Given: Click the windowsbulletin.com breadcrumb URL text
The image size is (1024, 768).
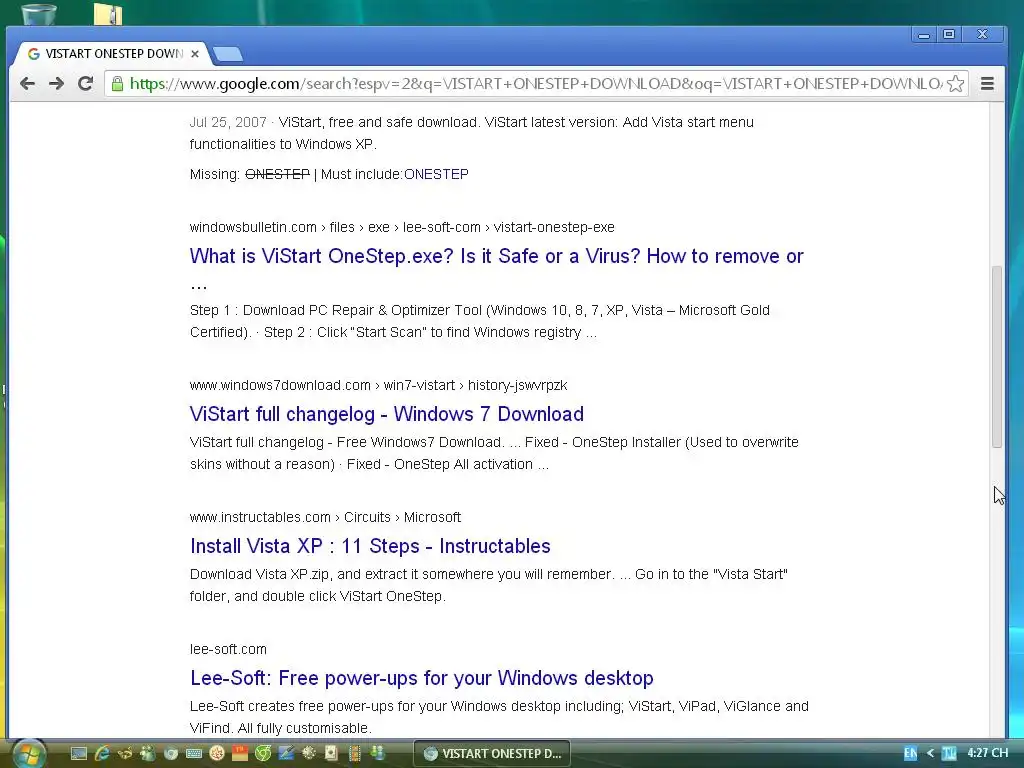Looking at the screenshot, I should point(402,227).
